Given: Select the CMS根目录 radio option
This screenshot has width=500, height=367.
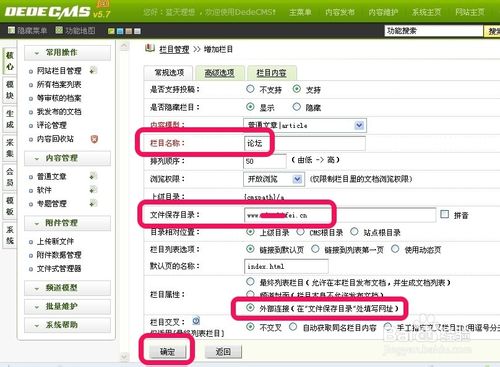Looking at the screenshot, I should (x=300, y=231).
